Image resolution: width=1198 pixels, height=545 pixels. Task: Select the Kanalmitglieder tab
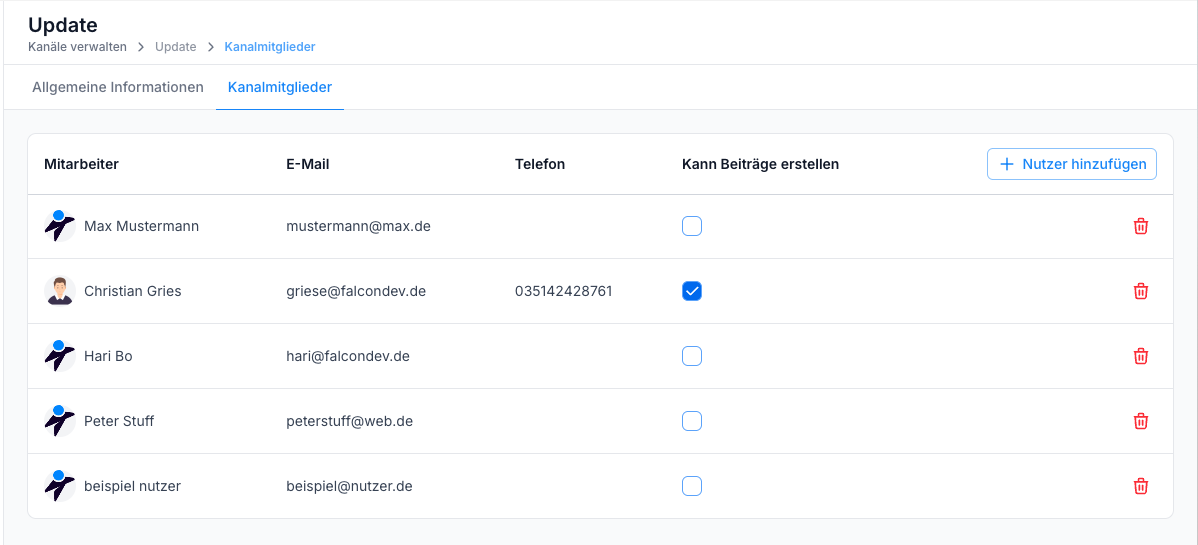tap(280, 87)
